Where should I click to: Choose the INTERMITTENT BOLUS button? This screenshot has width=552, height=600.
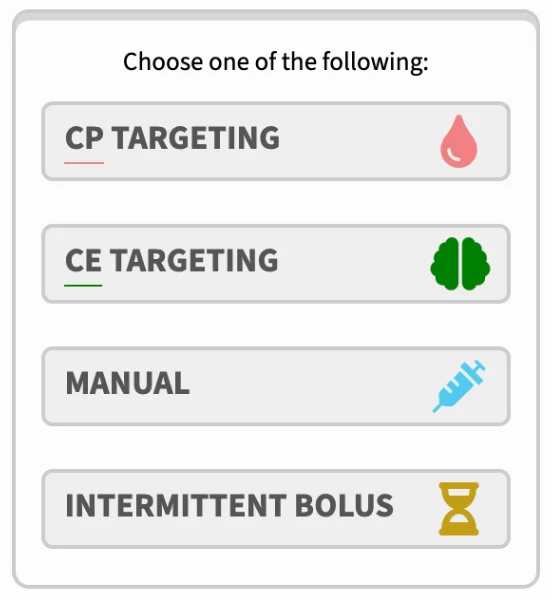tap(276, 509)
